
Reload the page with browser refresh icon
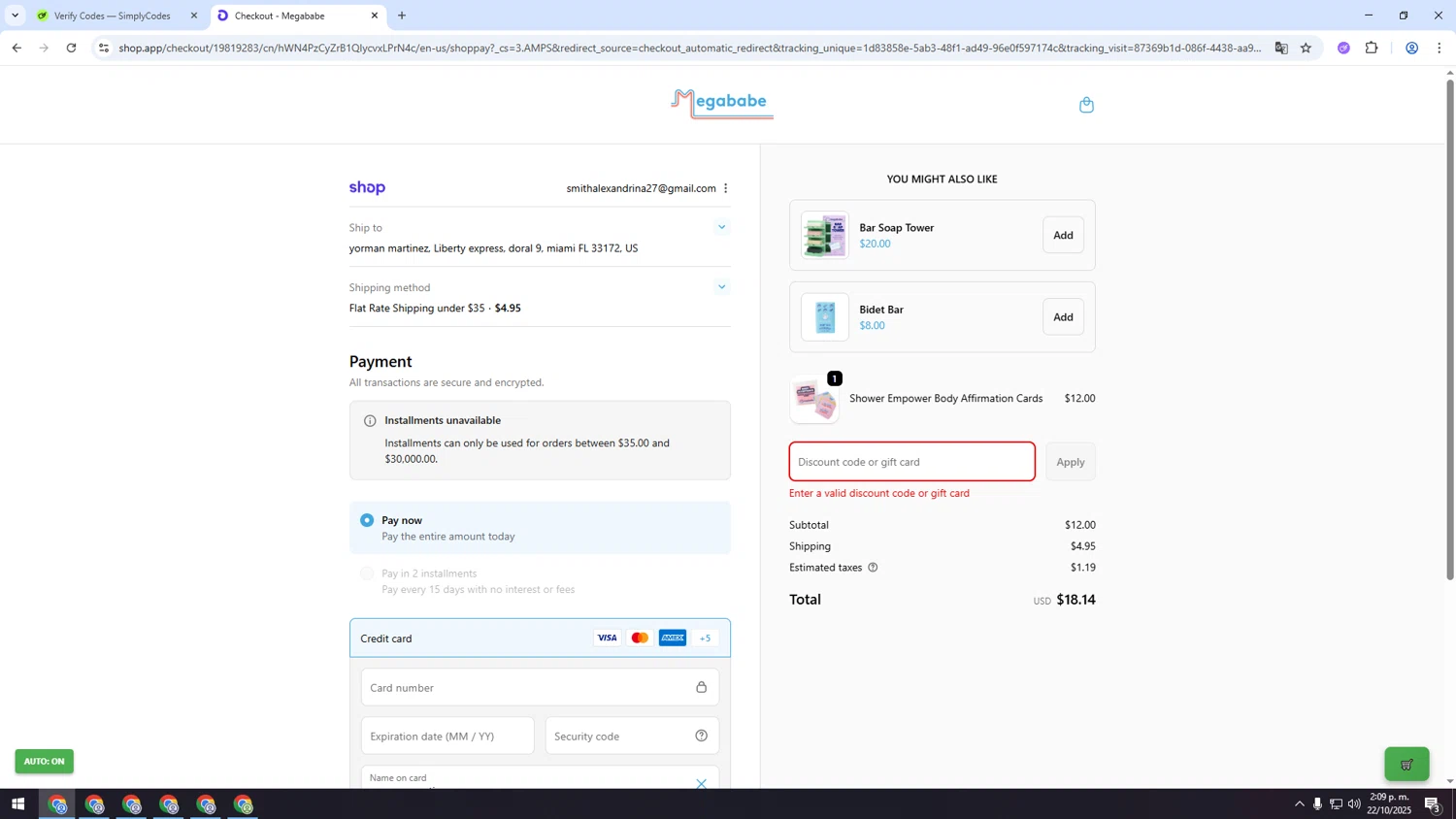pyautogui.click(x=71, y=48)
